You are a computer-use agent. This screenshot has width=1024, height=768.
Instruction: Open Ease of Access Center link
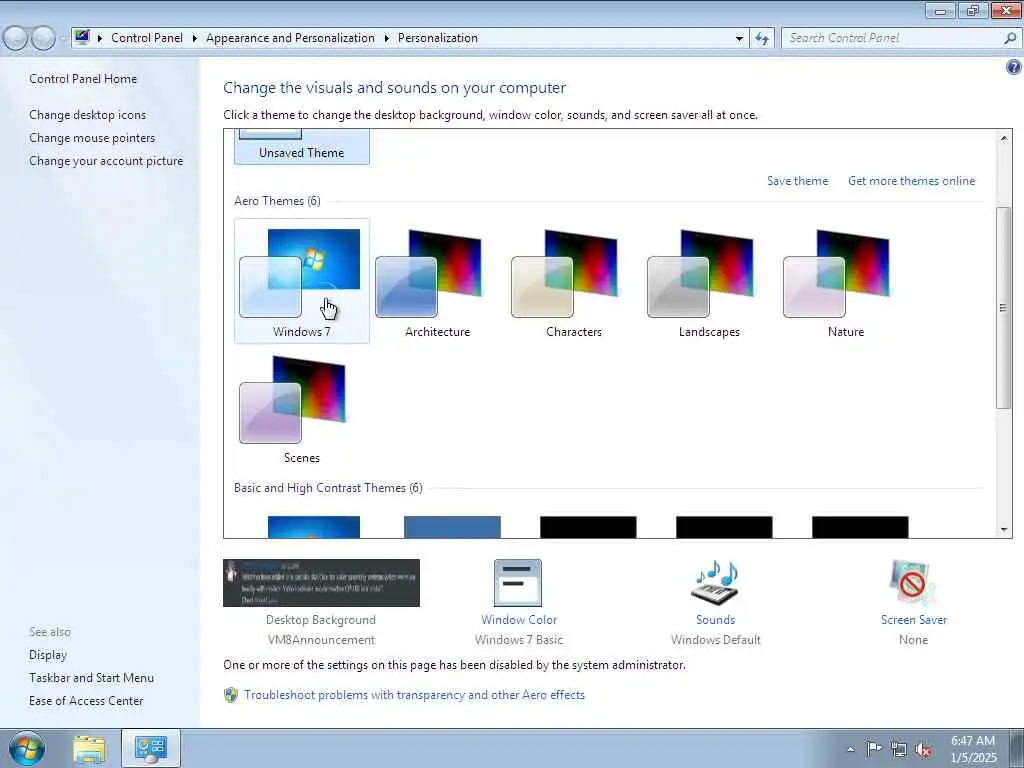[x=86, y=701]
